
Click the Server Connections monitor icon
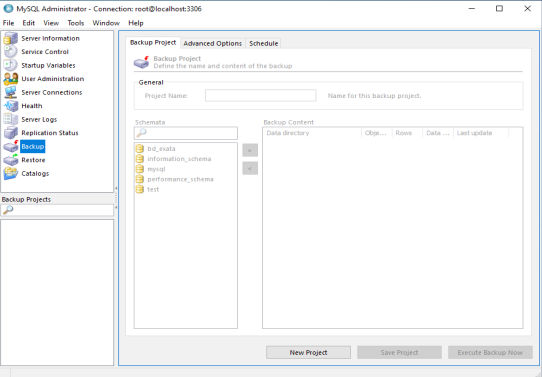pyautogui.click(x=10, y=92)
